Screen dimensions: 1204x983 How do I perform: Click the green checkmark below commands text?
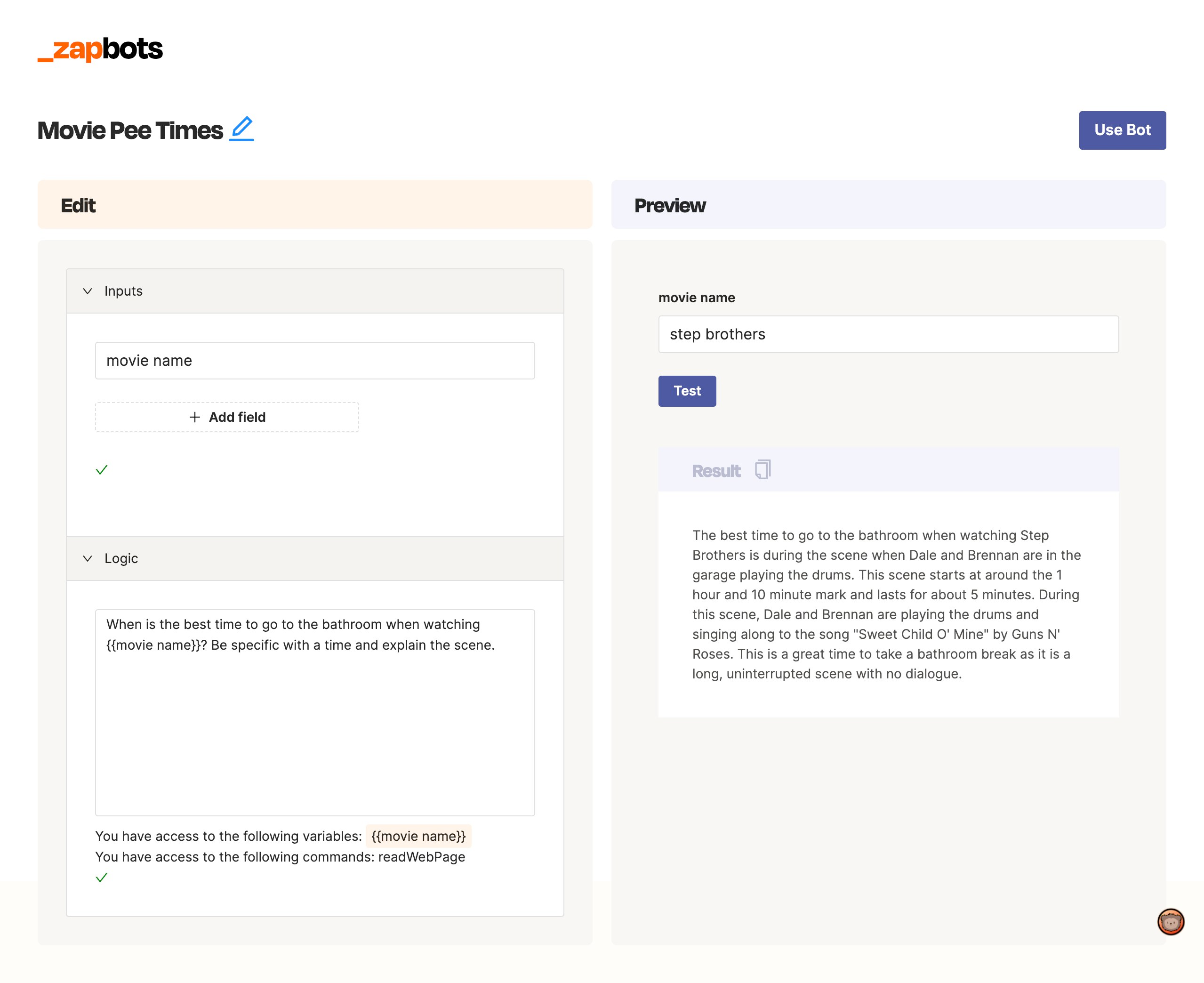pyautogui.click(x=101, y=878)
